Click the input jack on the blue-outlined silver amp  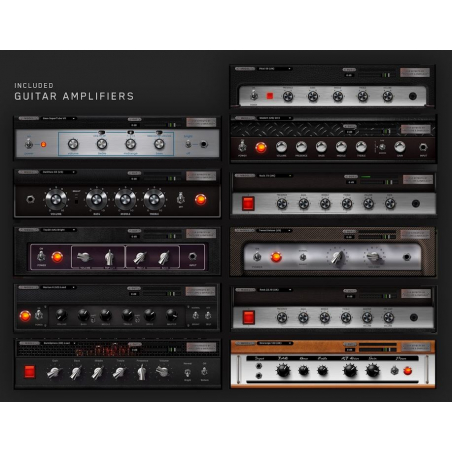(204, 144)
